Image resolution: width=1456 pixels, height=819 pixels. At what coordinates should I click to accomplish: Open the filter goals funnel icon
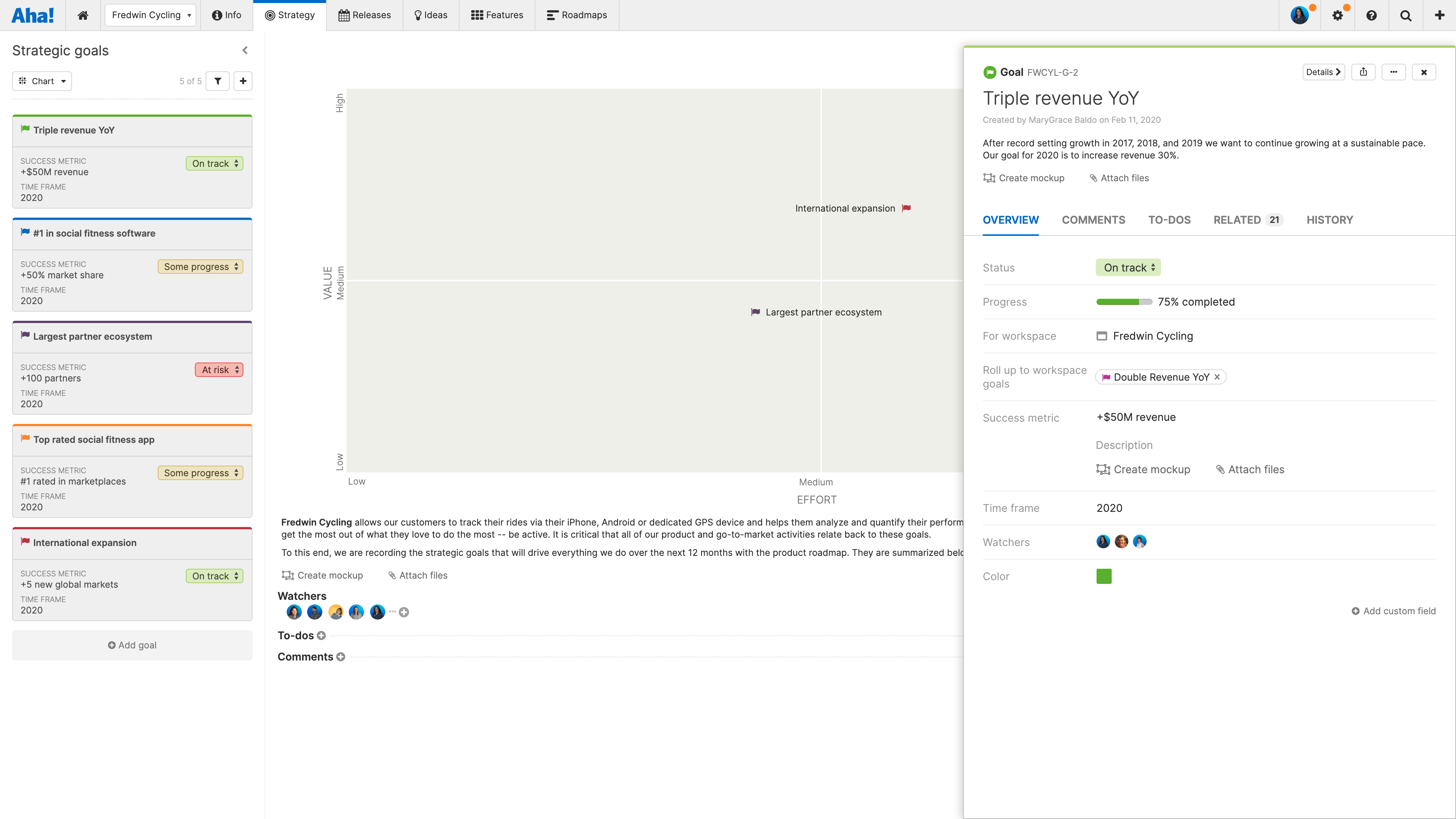218,81
